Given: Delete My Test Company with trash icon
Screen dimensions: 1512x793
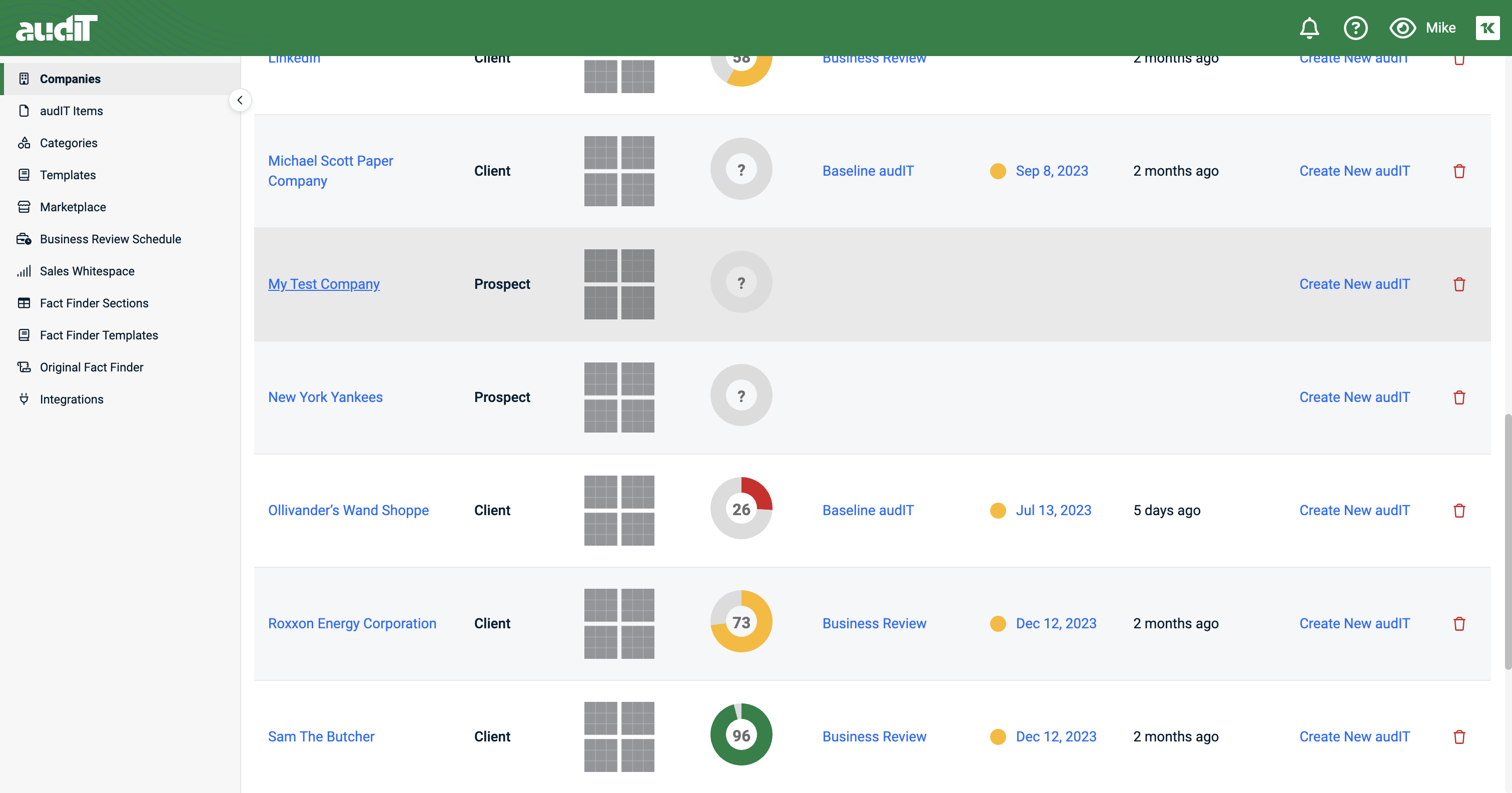Looking at the screenshot, I should click(1459, 284).
